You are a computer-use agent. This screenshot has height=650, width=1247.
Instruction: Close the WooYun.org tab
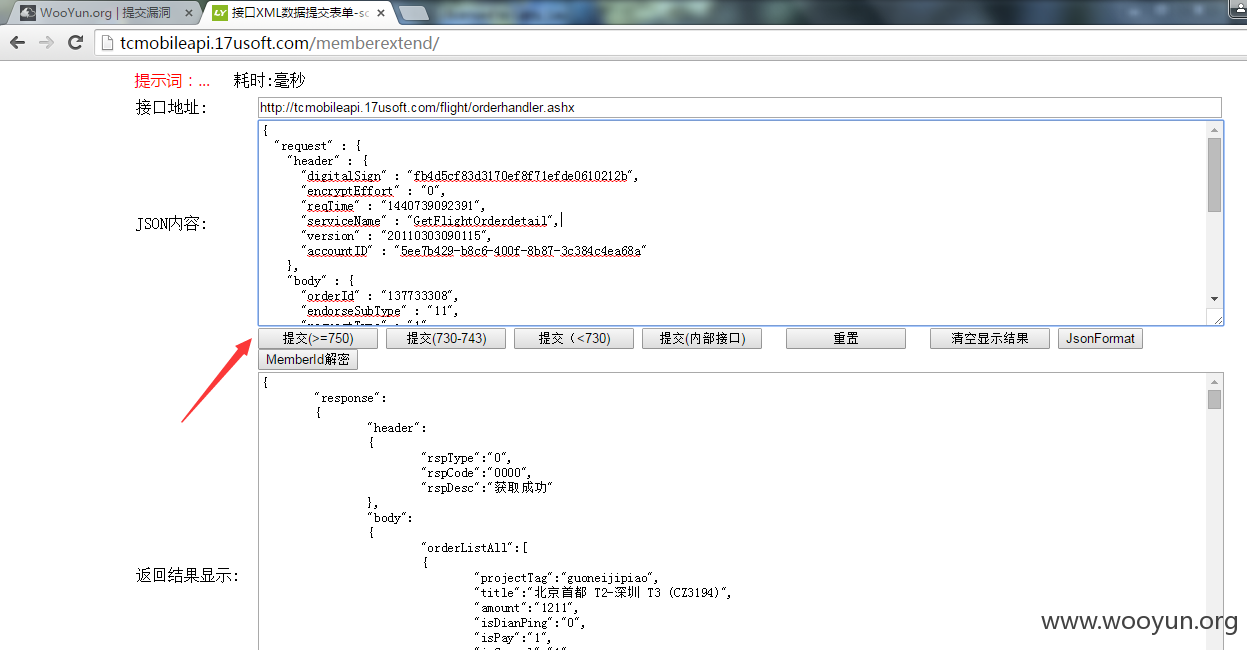pos(189,13)
